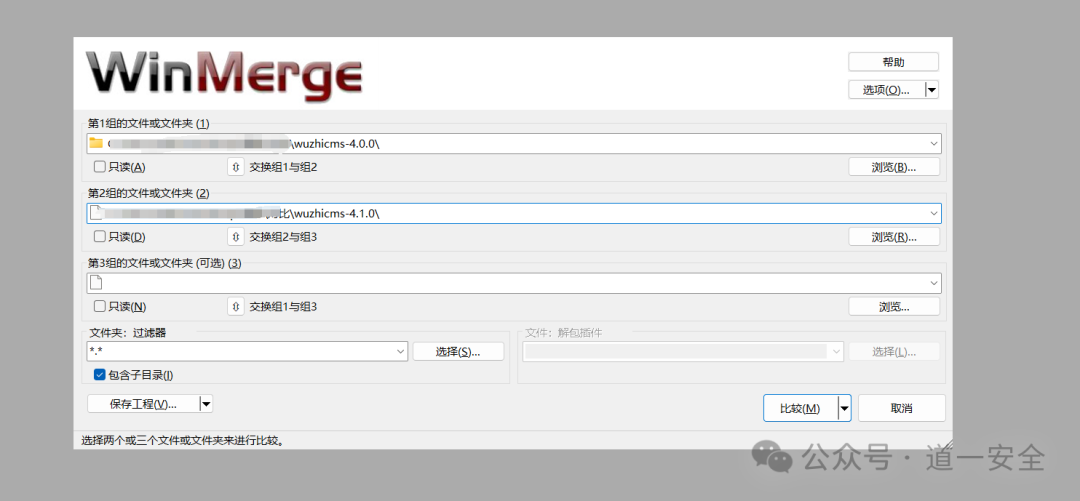Click 浏览(R)... for group 2

(894, 236)
